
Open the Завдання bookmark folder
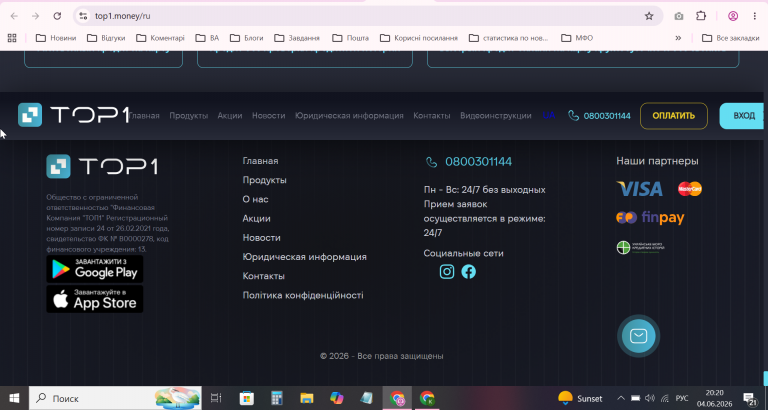coord(297,38)
